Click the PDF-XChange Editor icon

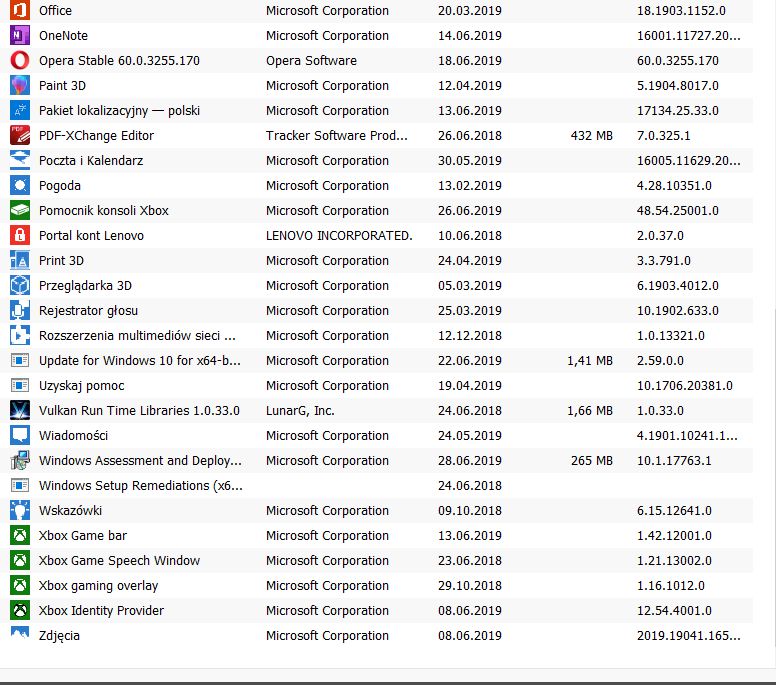coord(20,136)
